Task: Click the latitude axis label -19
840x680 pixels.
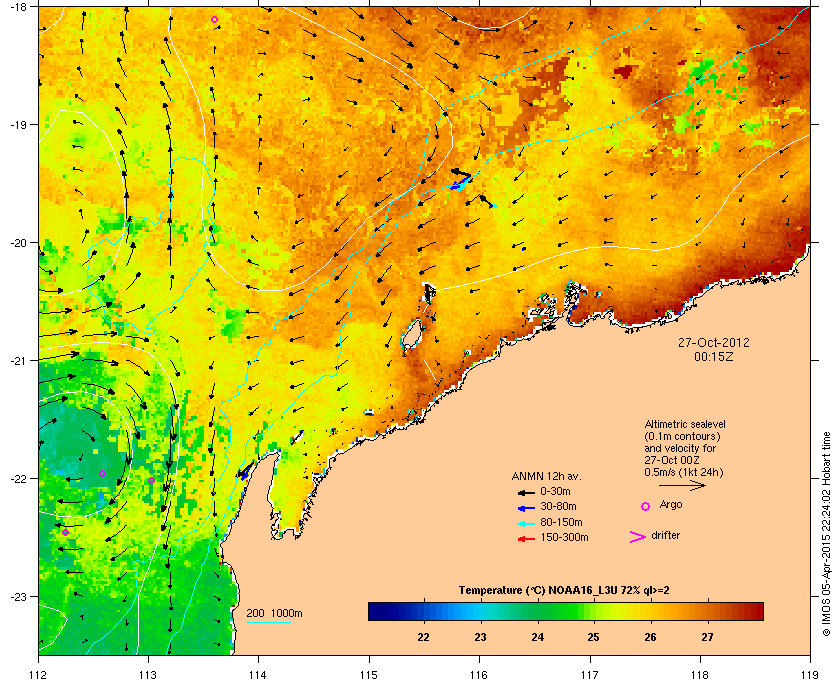Action: click(17, 124)
